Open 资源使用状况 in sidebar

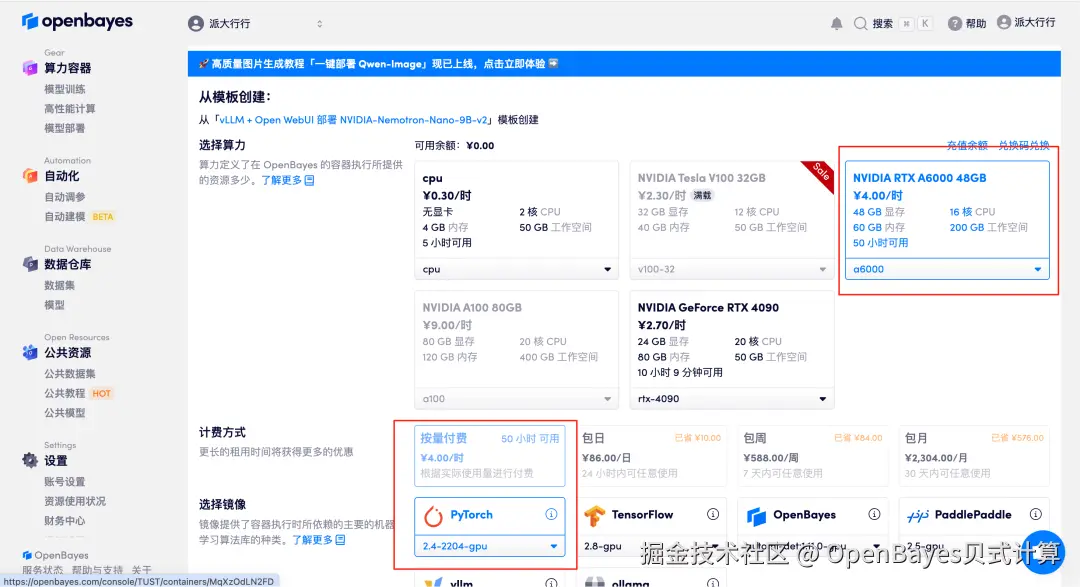(75, 501)
